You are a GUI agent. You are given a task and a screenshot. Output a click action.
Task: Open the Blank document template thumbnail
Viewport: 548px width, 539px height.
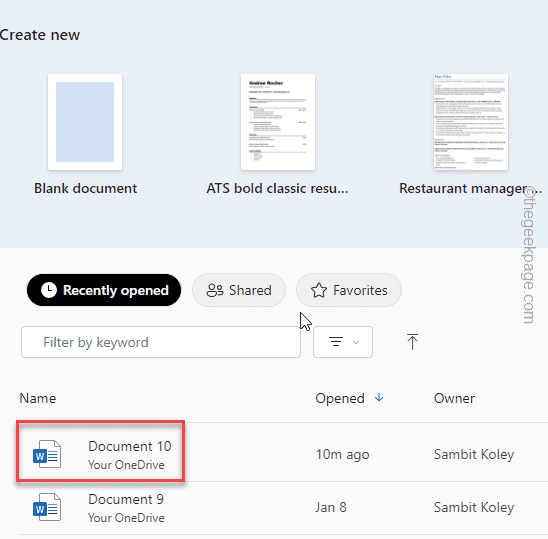coord(85,122)
